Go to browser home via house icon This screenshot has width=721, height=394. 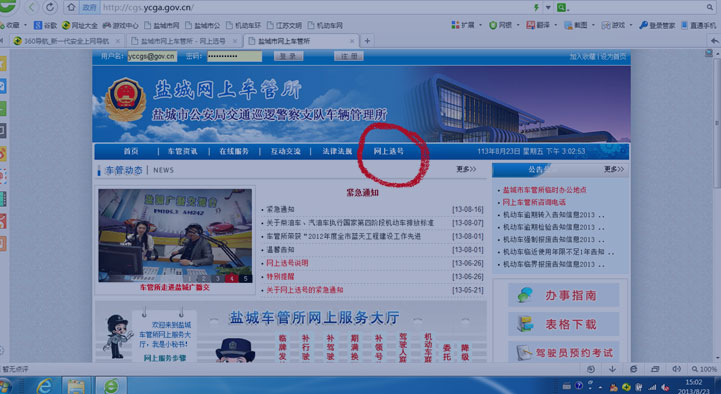pyautogui.click(x=71, y=7)
